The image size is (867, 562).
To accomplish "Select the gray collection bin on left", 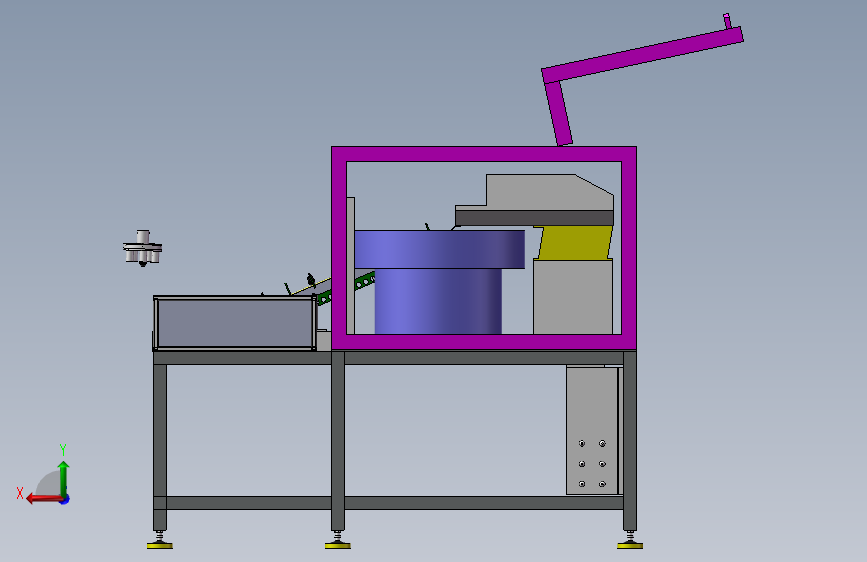I will (235, 323).
